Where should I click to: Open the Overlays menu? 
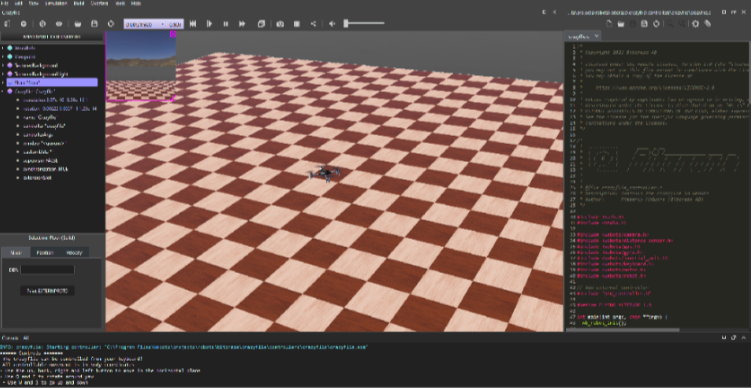[99, 3]
